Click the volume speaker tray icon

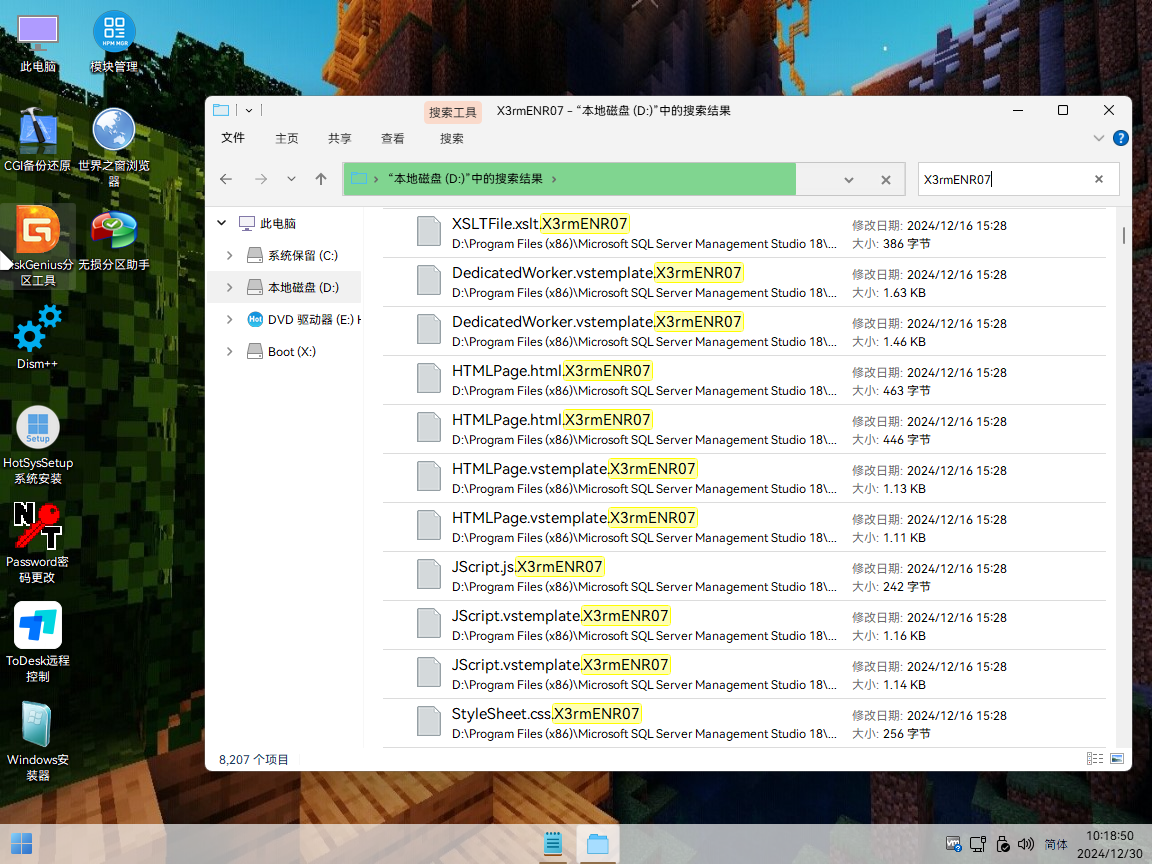[1026, 844]
